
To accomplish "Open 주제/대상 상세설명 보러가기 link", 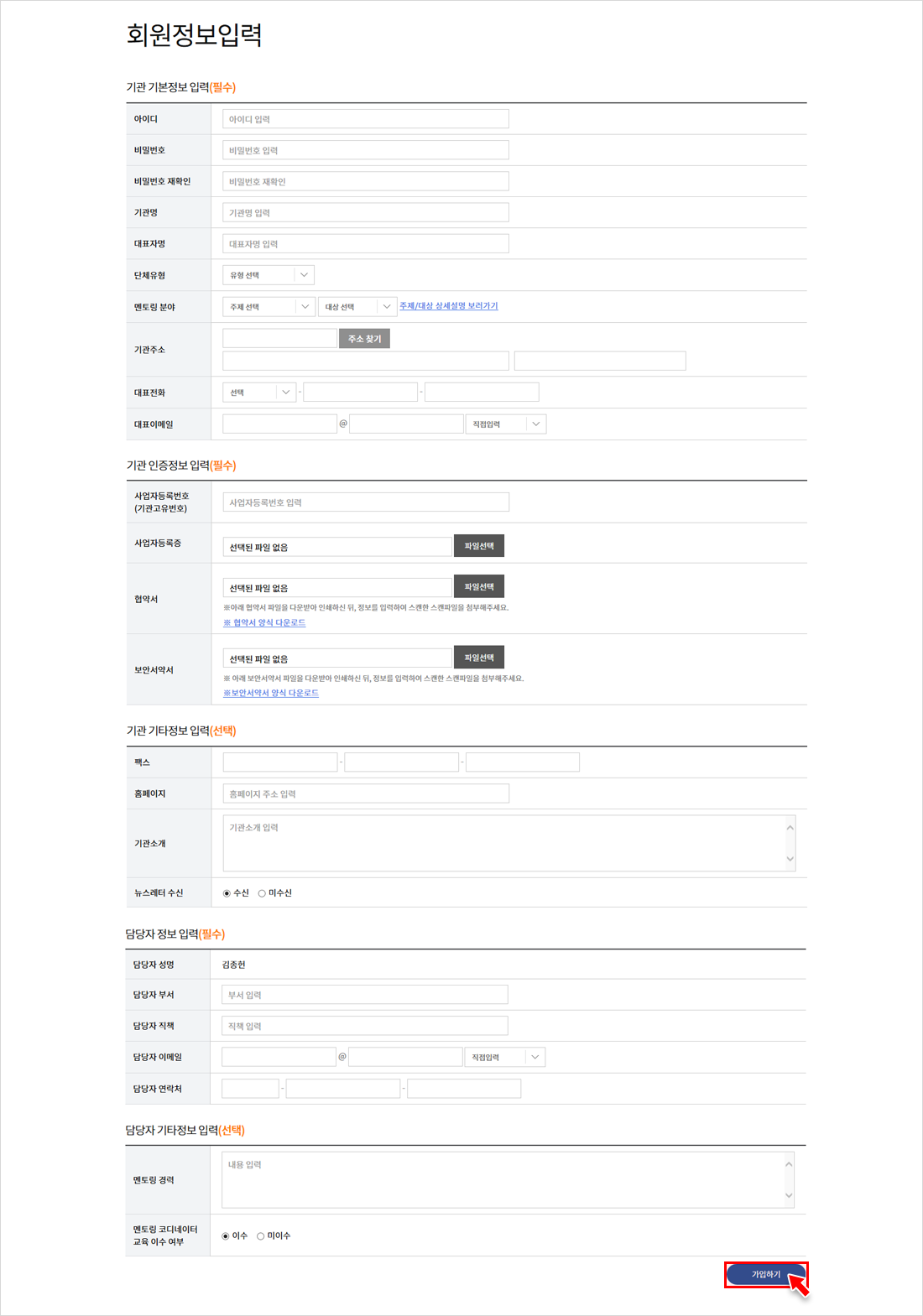I will (448, 306).
